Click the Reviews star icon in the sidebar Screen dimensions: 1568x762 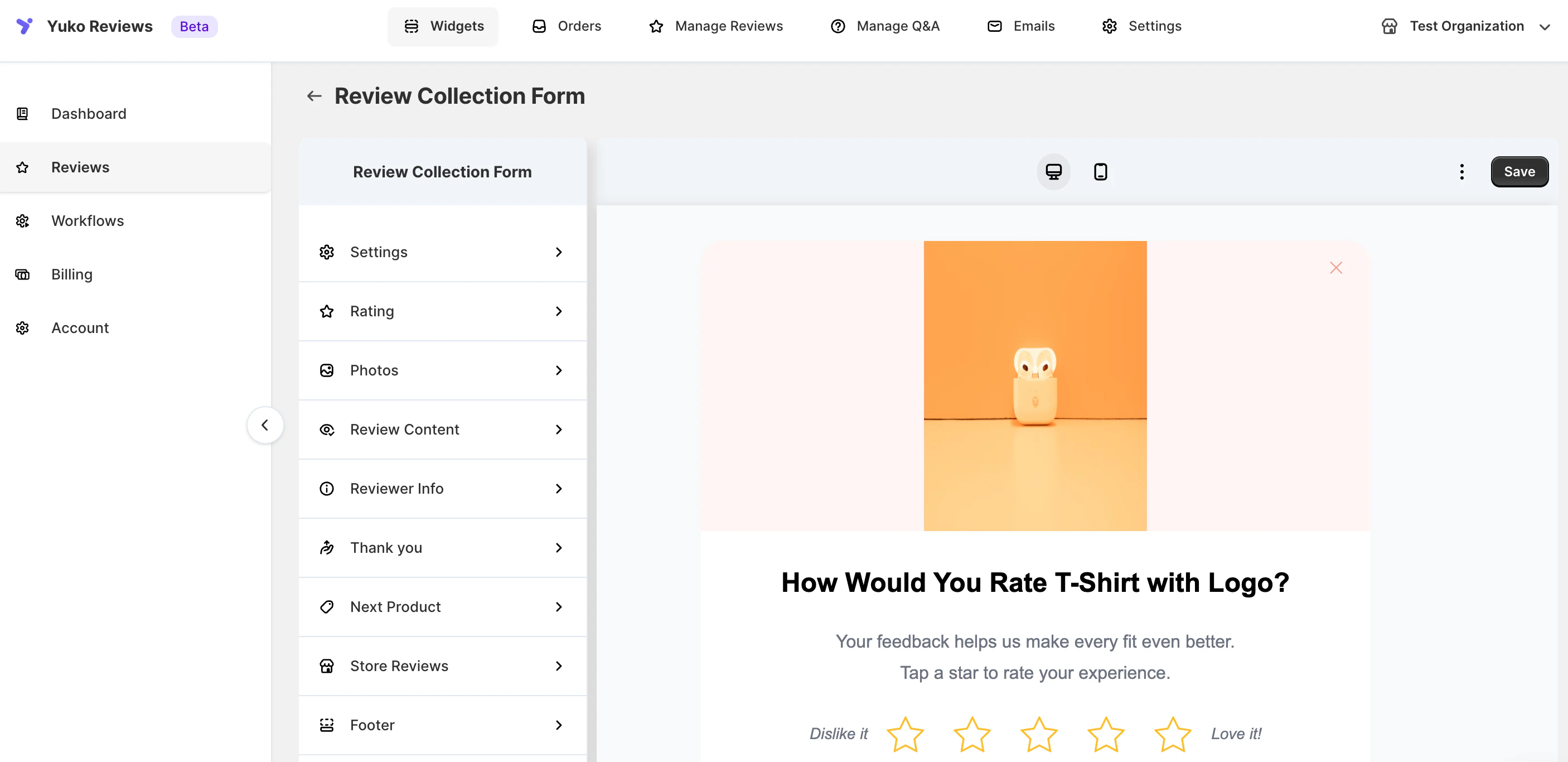22,167
